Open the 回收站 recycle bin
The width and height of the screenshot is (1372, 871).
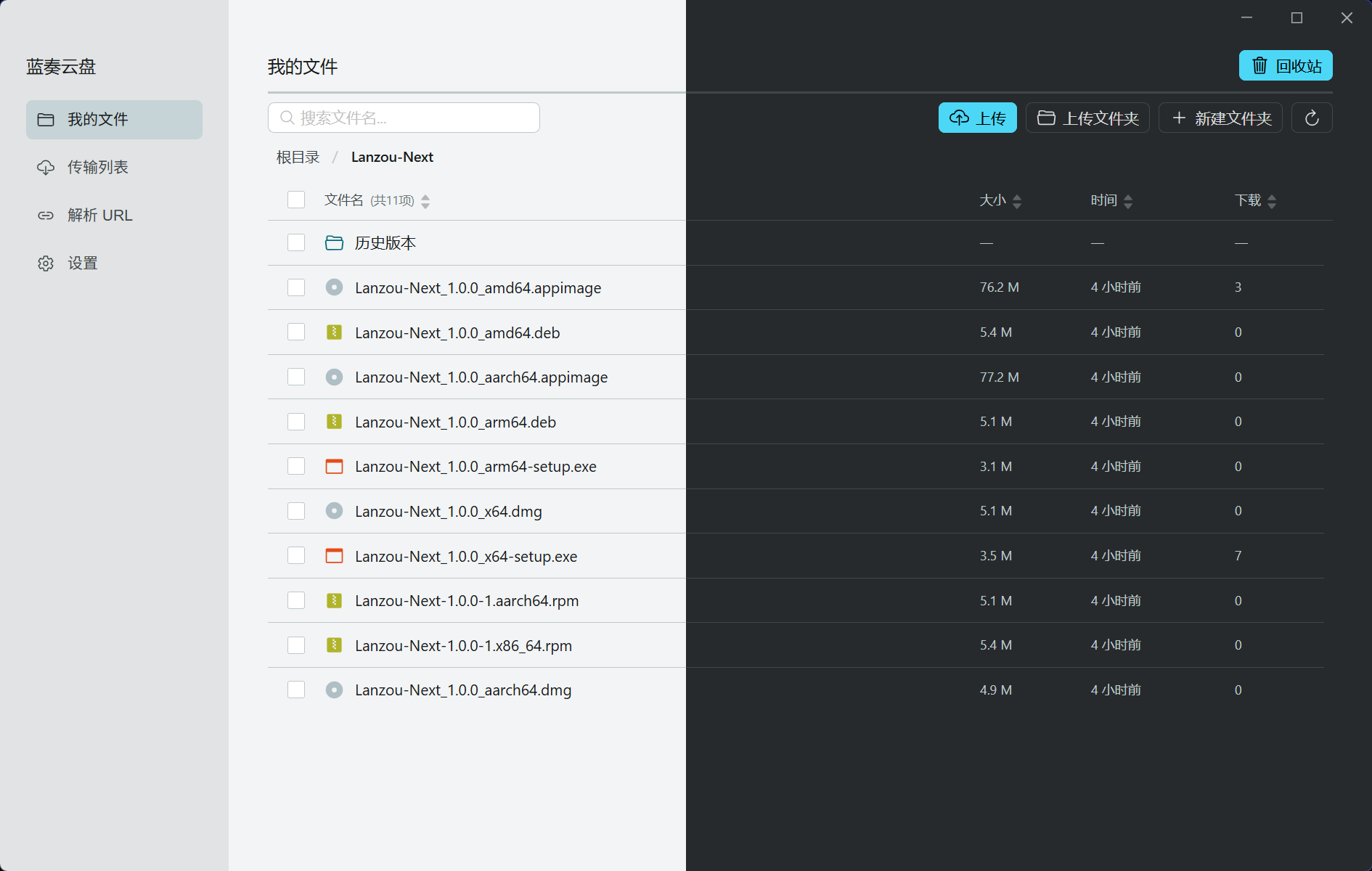coord(1286,65)
